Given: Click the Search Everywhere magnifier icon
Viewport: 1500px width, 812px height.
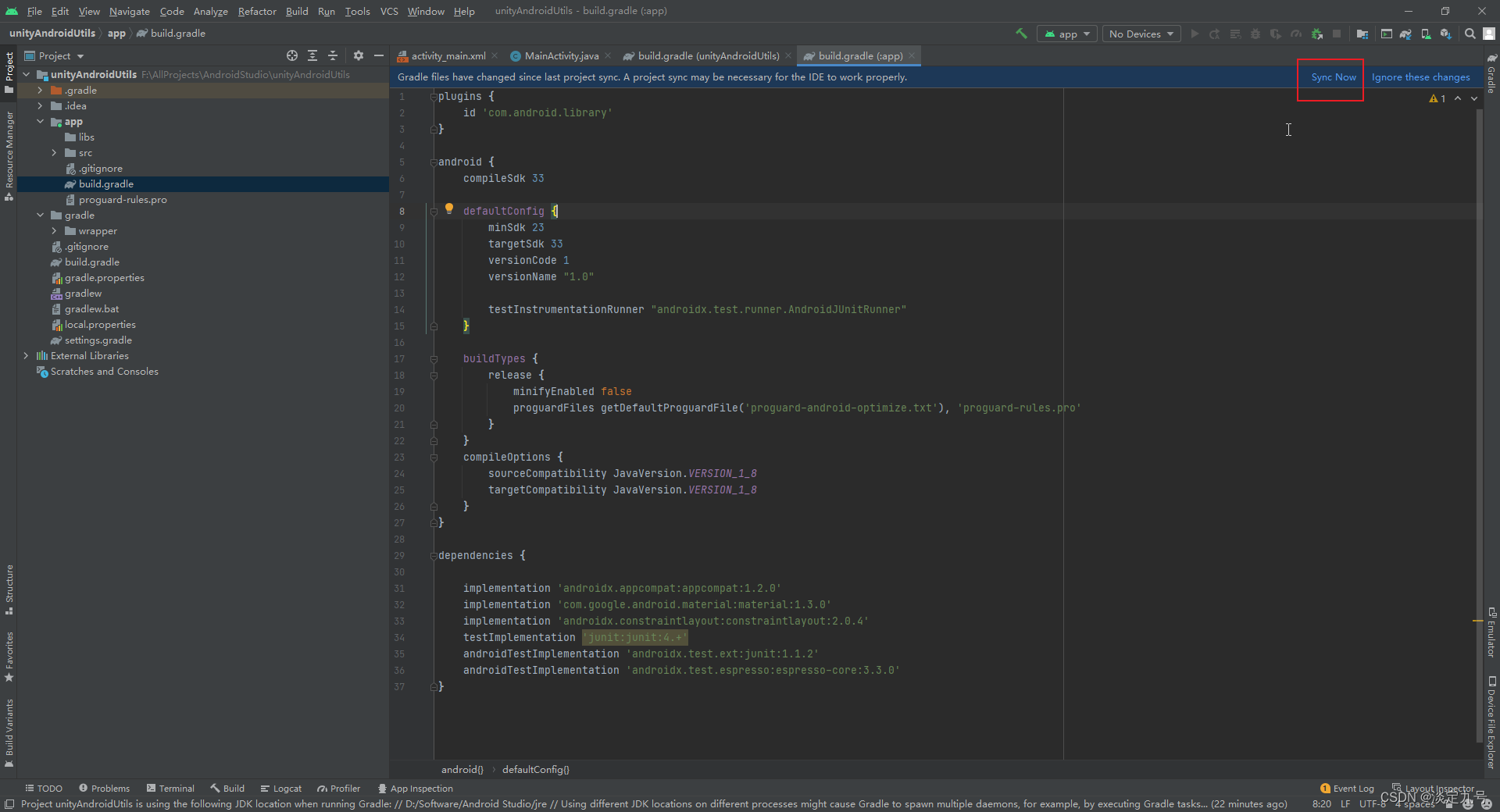Looking at the screenshot, I should (1470, 34).
